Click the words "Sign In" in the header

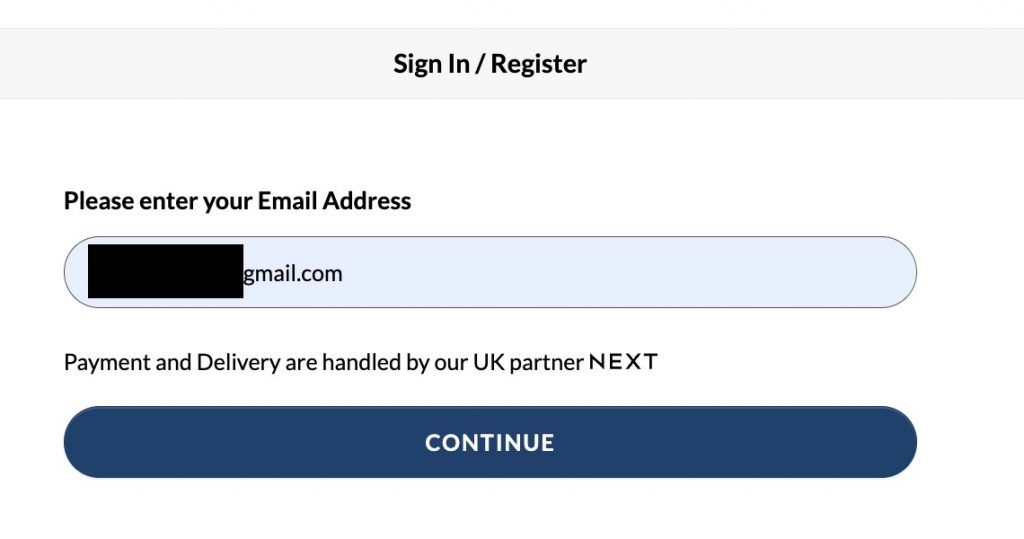pos(431,64)
